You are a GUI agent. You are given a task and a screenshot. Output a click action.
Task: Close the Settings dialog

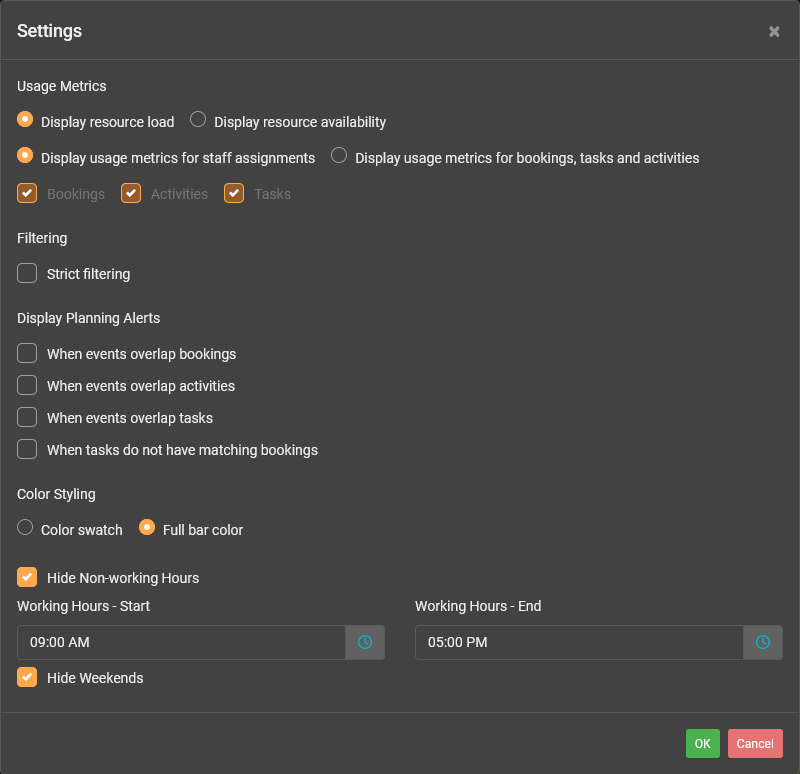[x=774, y=31]
